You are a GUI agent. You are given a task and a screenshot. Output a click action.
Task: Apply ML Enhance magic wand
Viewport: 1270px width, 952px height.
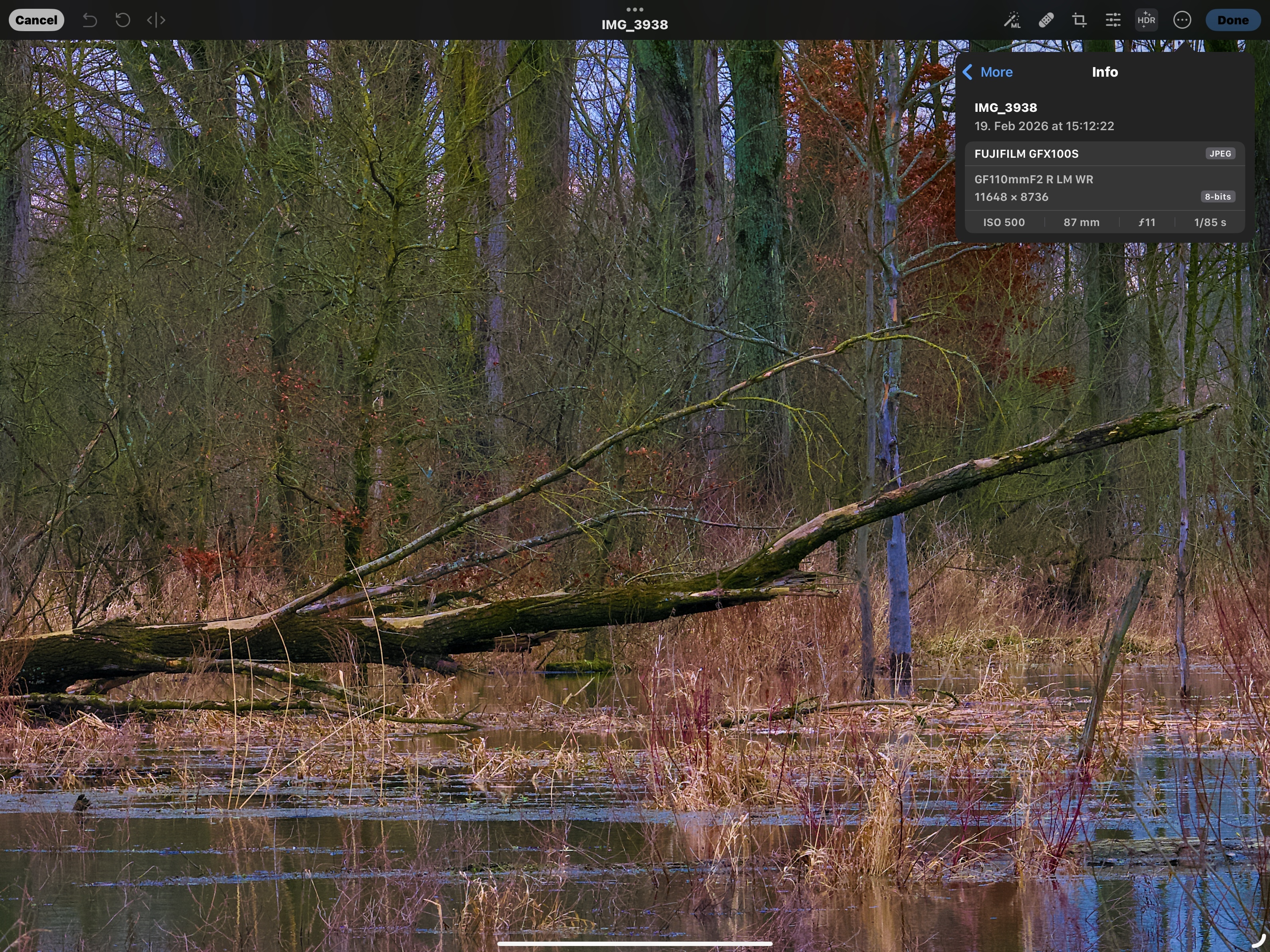(x=1012, y=21)
